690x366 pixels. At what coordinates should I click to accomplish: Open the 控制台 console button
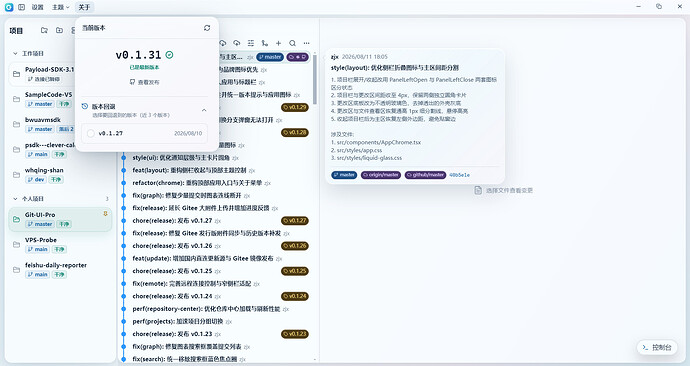pos(657,348)
